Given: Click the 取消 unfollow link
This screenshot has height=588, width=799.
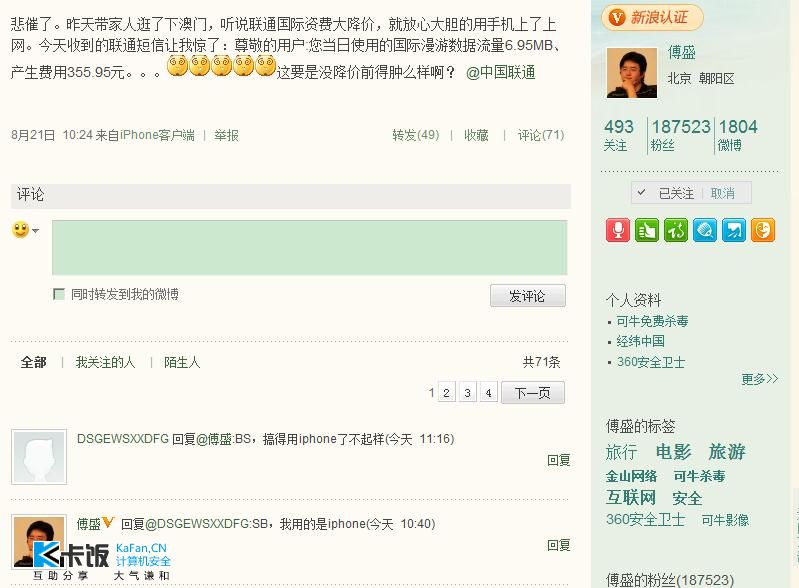Looking at the screenshot, I should pos(723,194).
